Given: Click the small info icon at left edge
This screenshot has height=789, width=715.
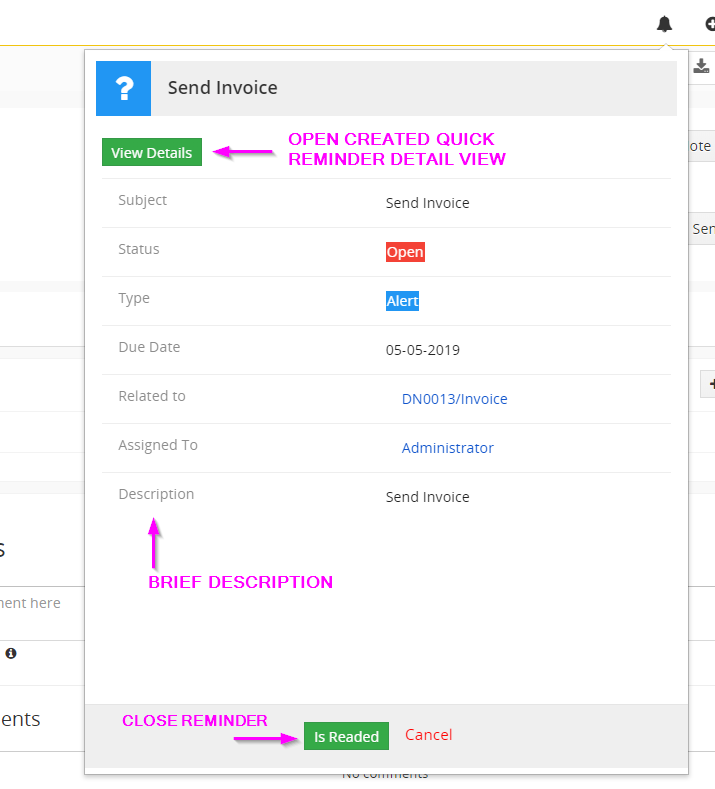Looking at the screenshot, I should coord(11,653).
